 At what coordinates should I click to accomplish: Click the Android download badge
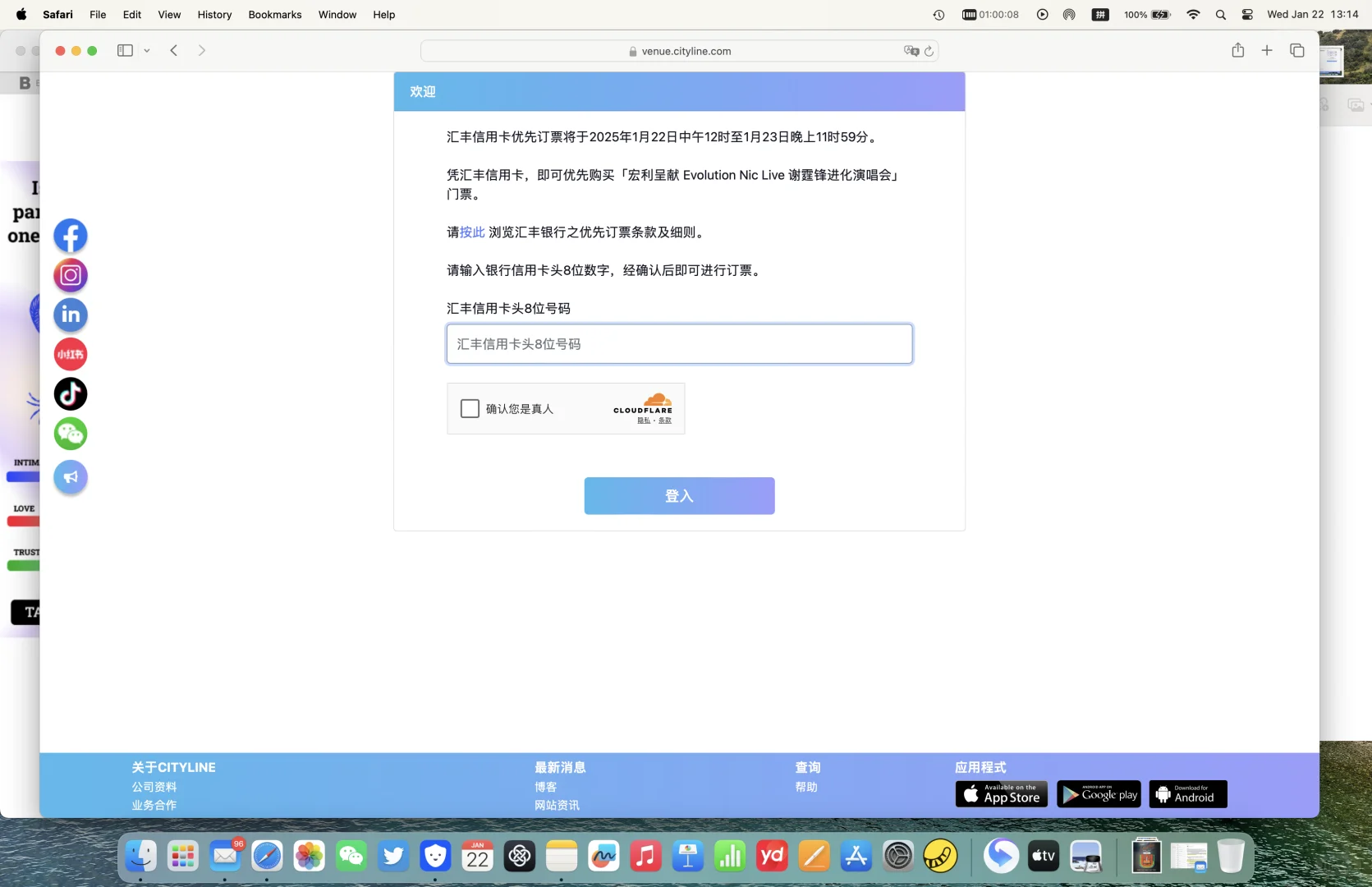coord(1188,794)
